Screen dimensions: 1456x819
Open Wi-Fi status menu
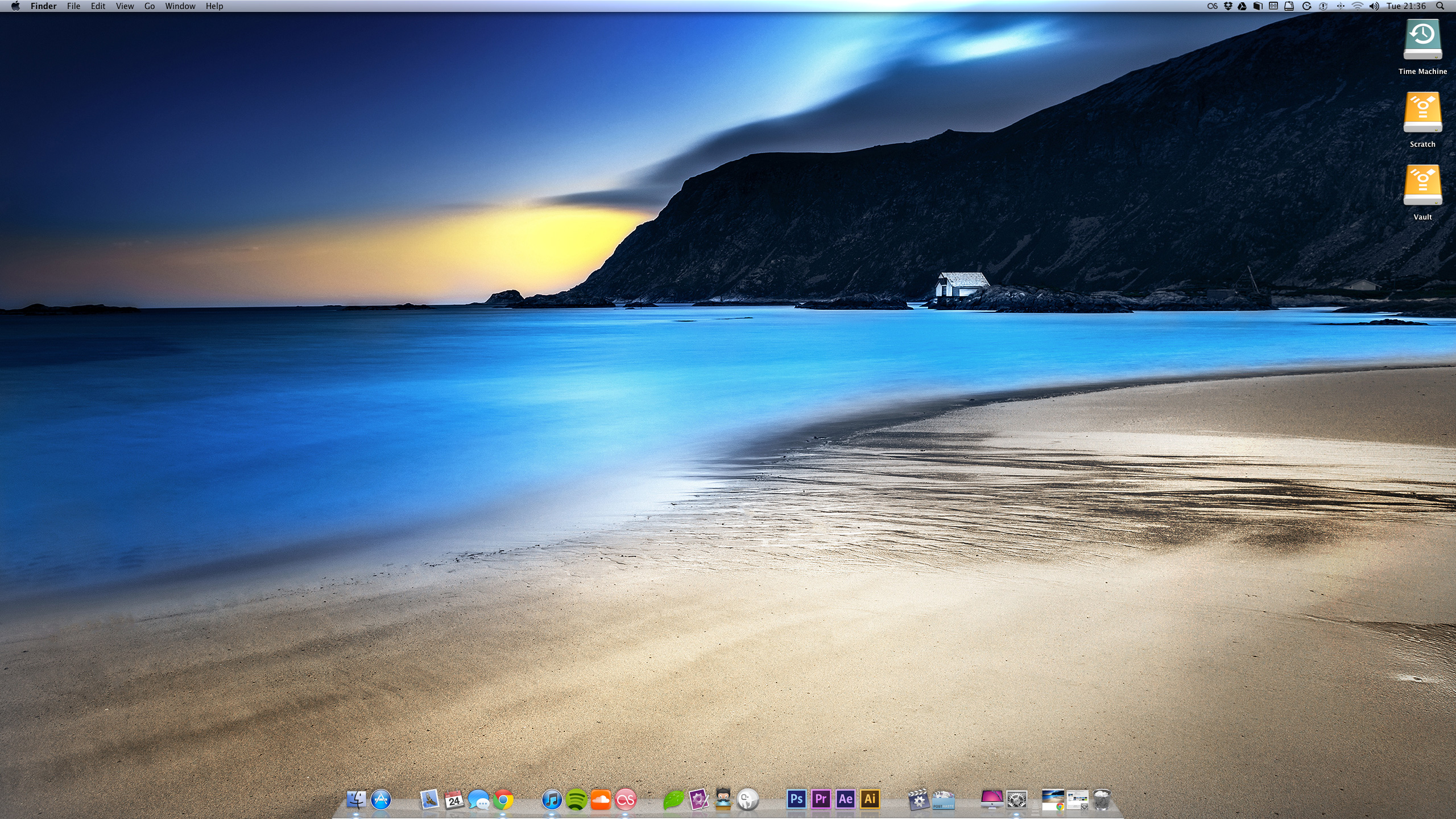point(1358,6)
